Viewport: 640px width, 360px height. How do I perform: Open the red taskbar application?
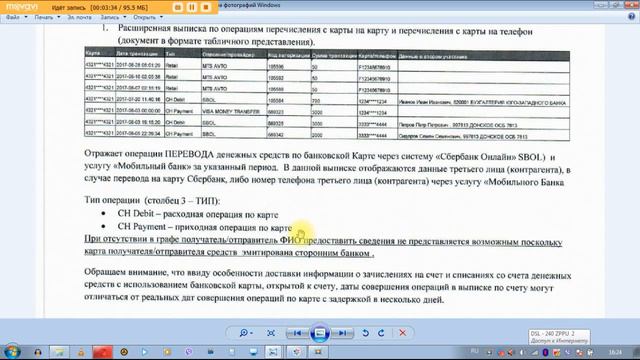pos(102,352)
